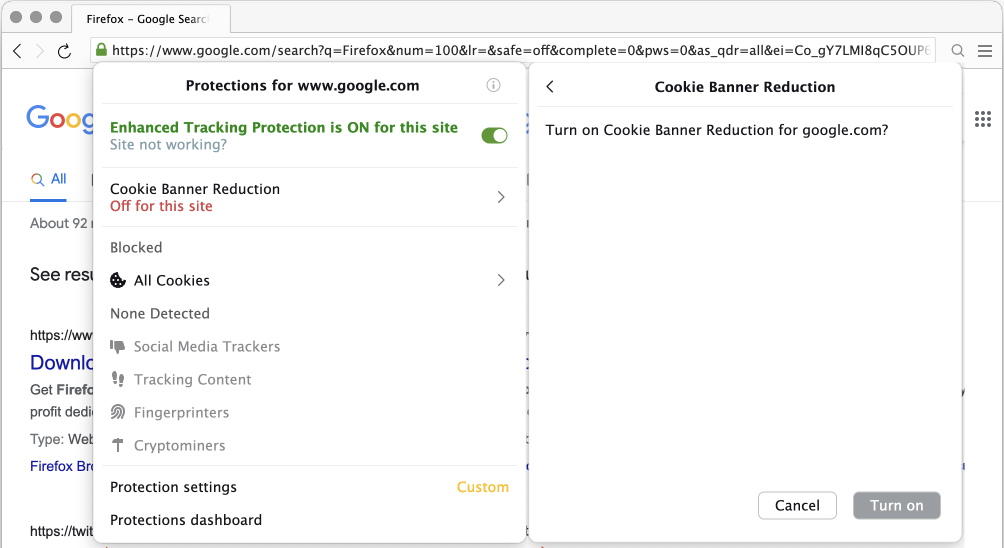This screenshot has height=548, width=1004.
Task: Expand the Cookie Banner Reduction row
Action: [x=310, y=197]
